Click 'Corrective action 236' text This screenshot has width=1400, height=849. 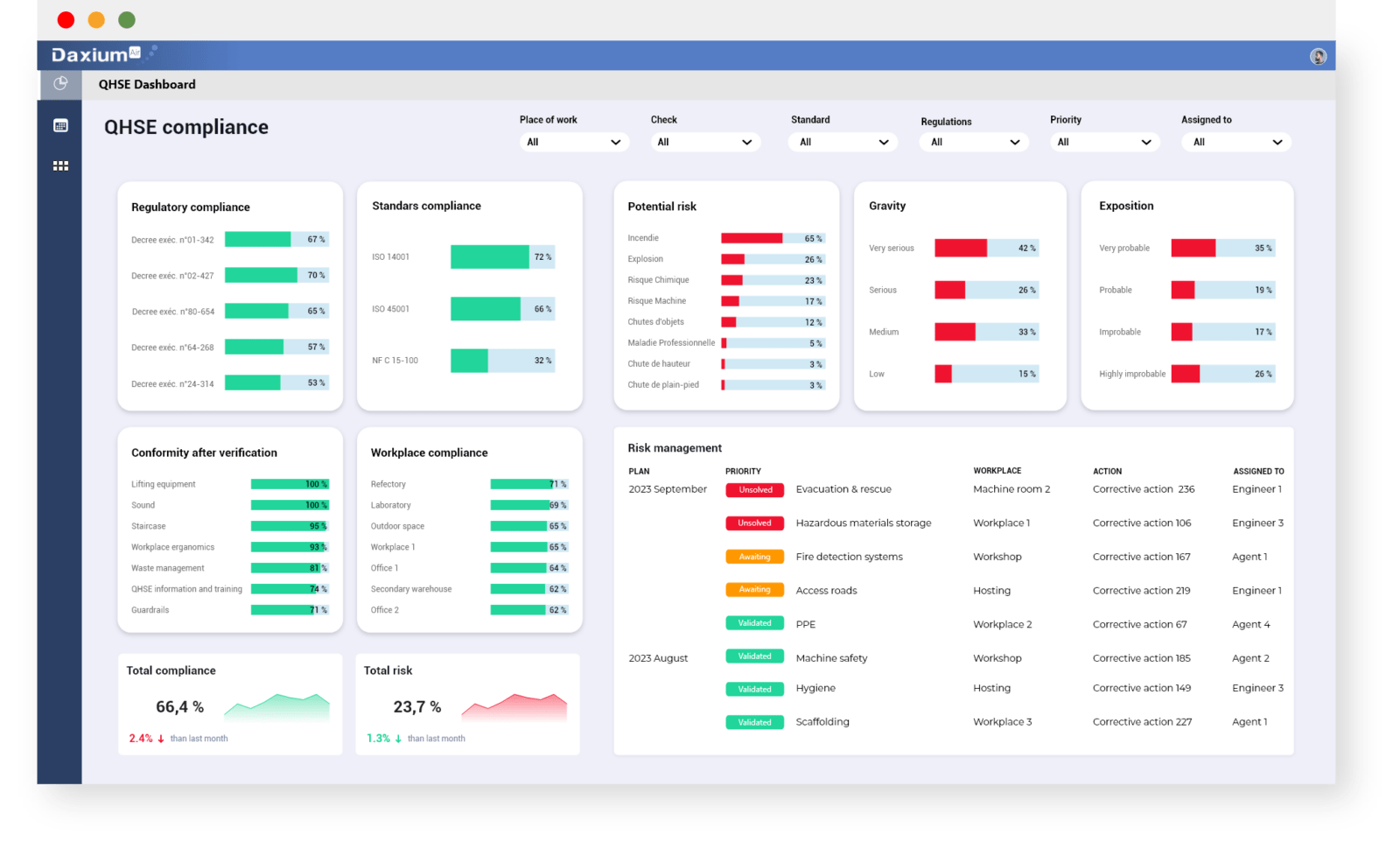[1144, 489]
